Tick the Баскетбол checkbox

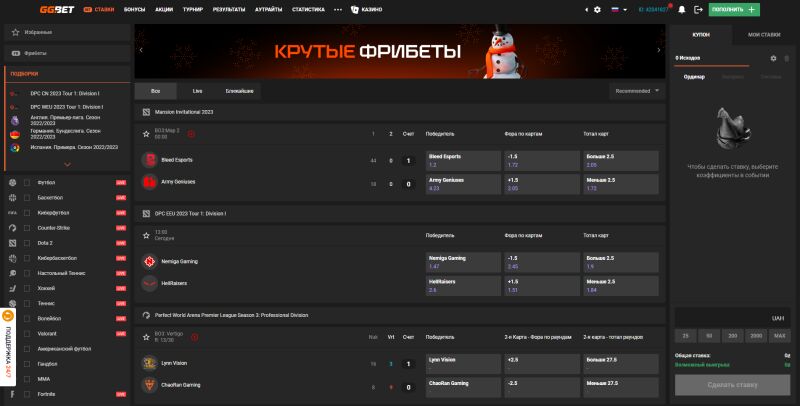coord(27,198)
